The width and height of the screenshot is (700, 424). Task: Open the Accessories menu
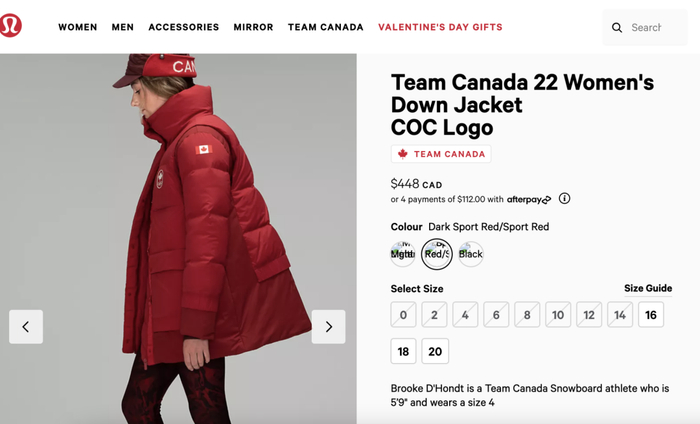[x=184, y=27]
